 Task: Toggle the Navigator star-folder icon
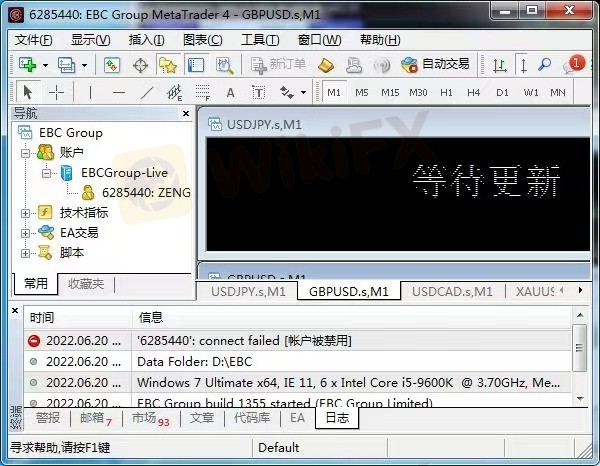168,65
